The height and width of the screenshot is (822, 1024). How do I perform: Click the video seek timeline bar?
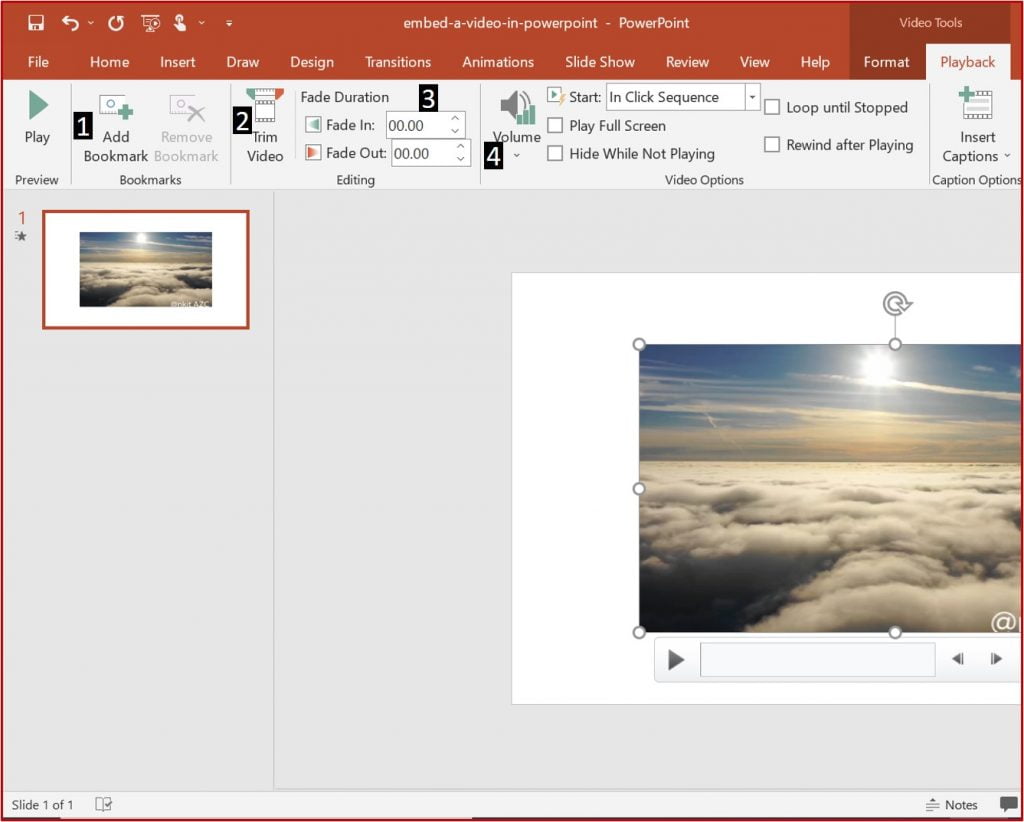817,659
